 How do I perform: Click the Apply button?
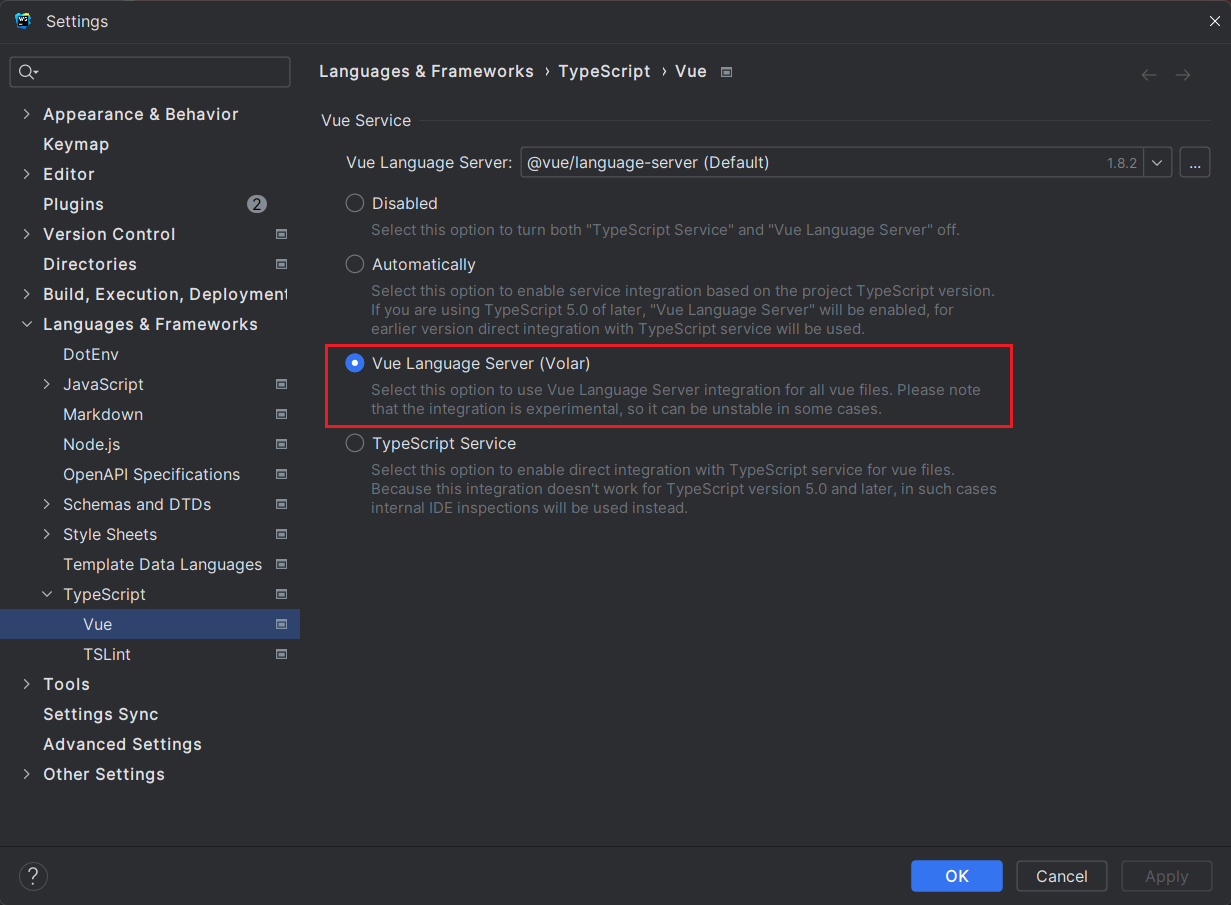[1167, 876]
